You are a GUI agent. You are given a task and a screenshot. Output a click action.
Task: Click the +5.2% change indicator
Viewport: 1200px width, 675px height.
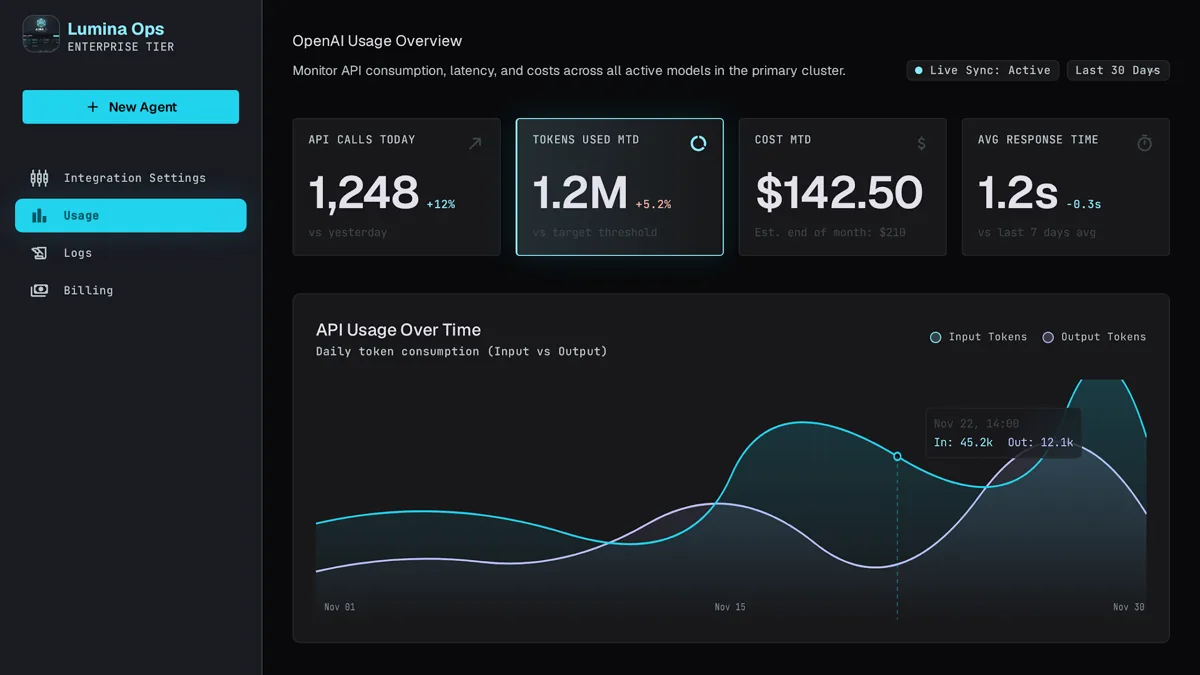coord(653,204)
